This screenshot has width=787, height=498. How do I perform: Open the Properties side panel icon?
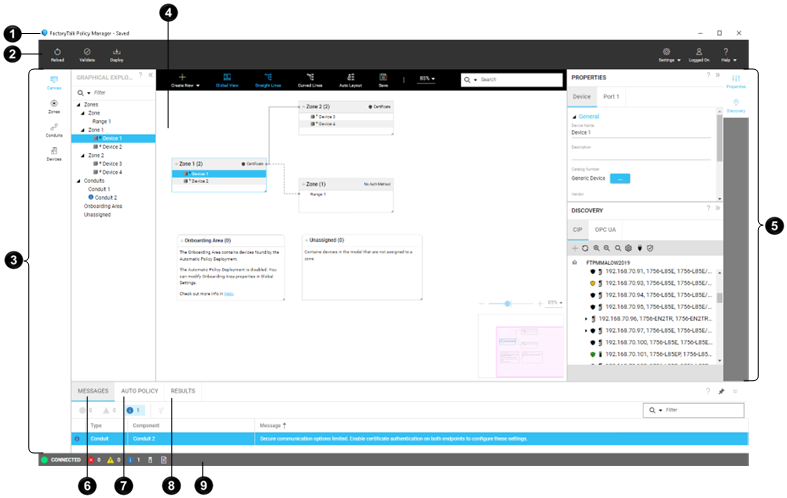click(736, 81)
